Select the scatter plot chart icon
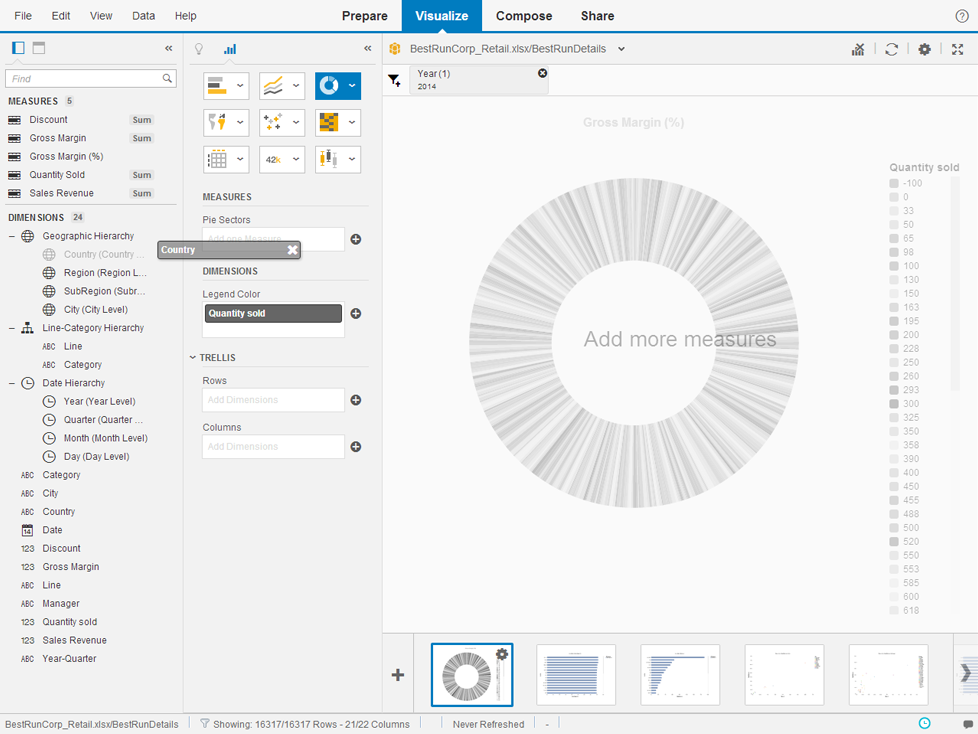The image size is (978, 734). click(x=273, y=122)
